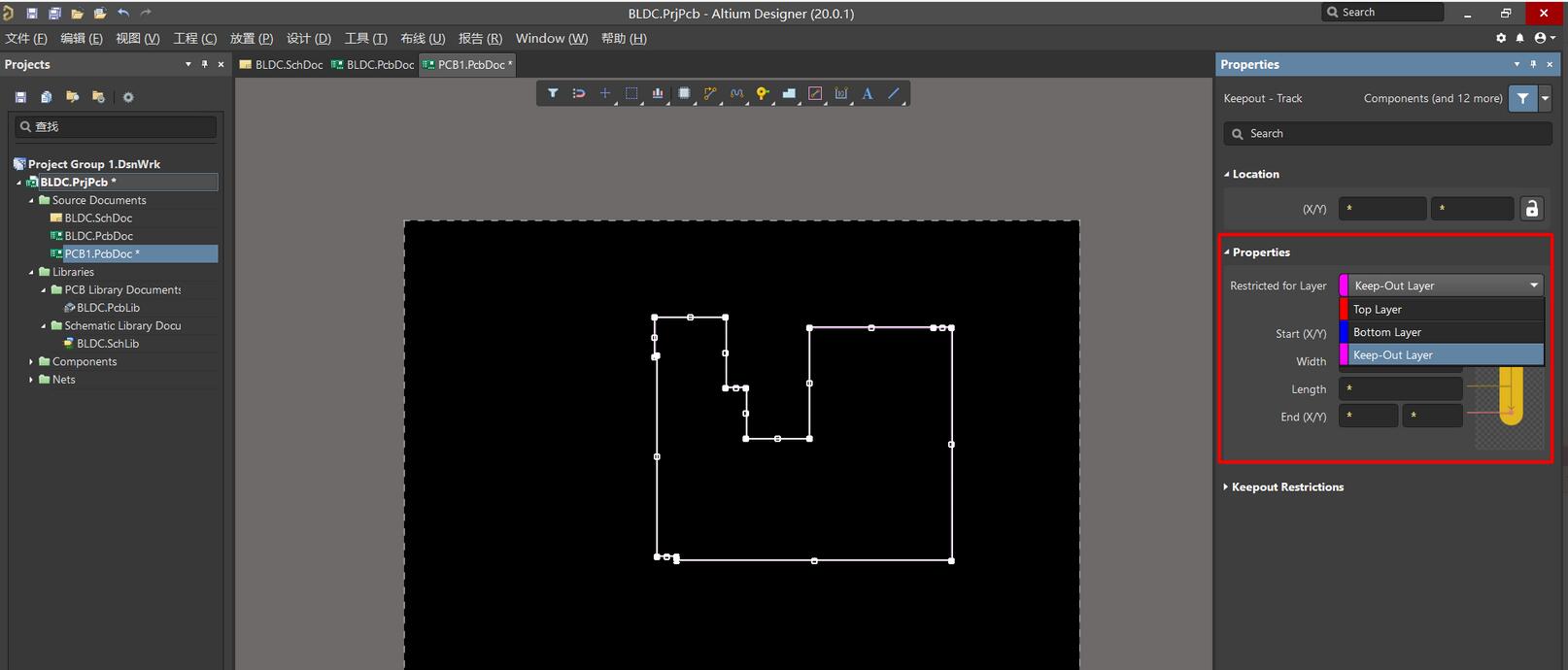Open Projects panel settings gear

pos(128,97)
